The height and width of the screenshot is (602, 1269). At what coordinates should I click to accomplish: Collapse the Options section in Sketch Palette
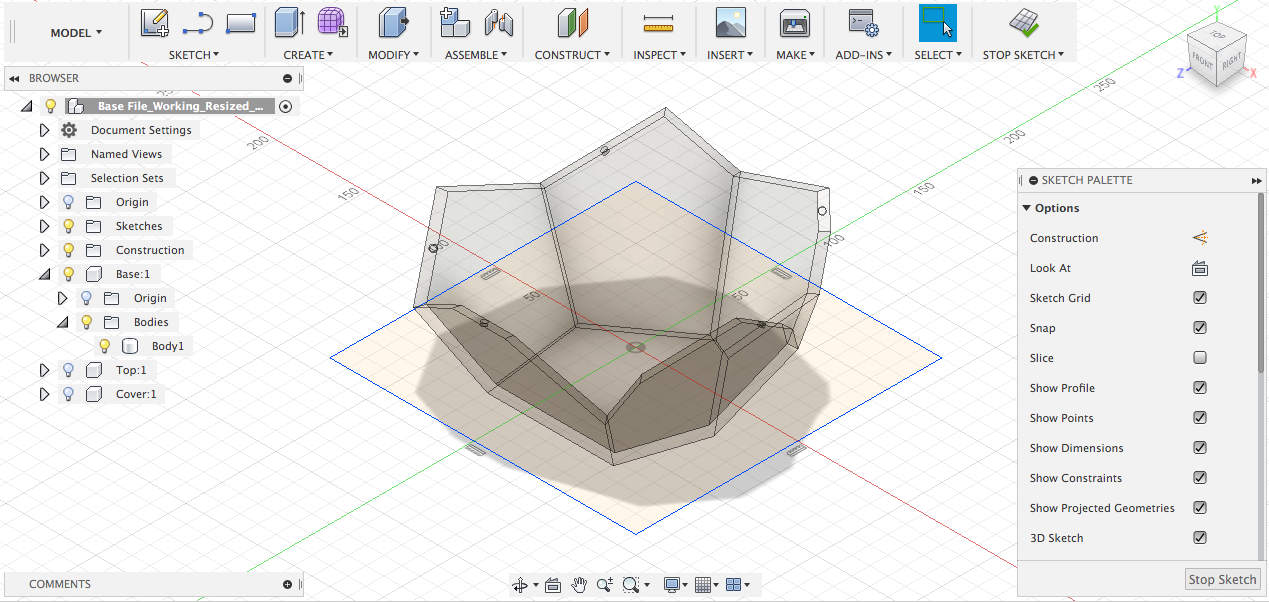(1027, 208)
